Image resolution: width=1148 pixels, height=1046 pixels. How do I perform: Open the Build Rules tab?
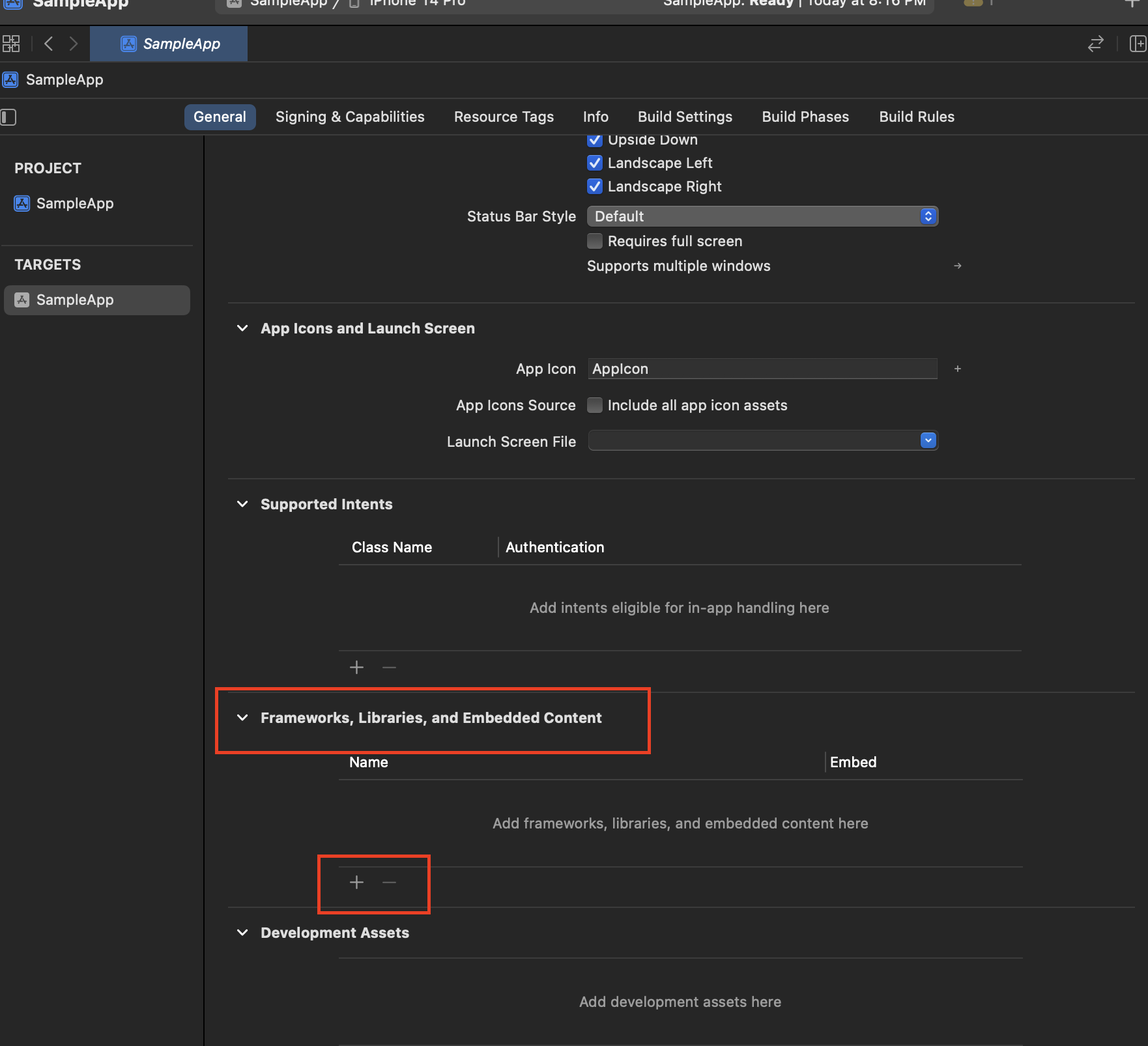click(917, 117)
